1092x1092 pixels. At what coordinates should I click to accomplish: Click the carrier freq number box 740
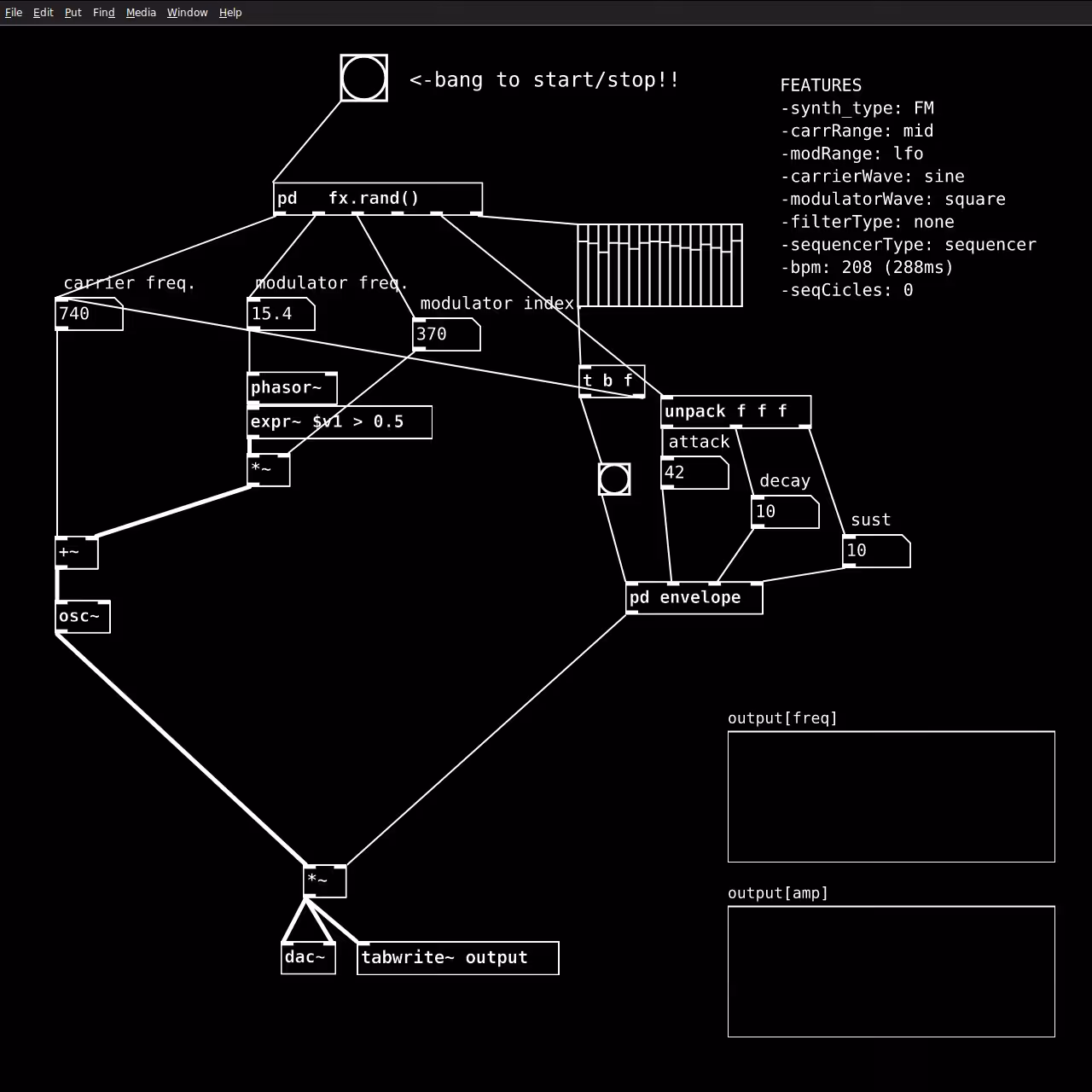(x=89, y=314)
